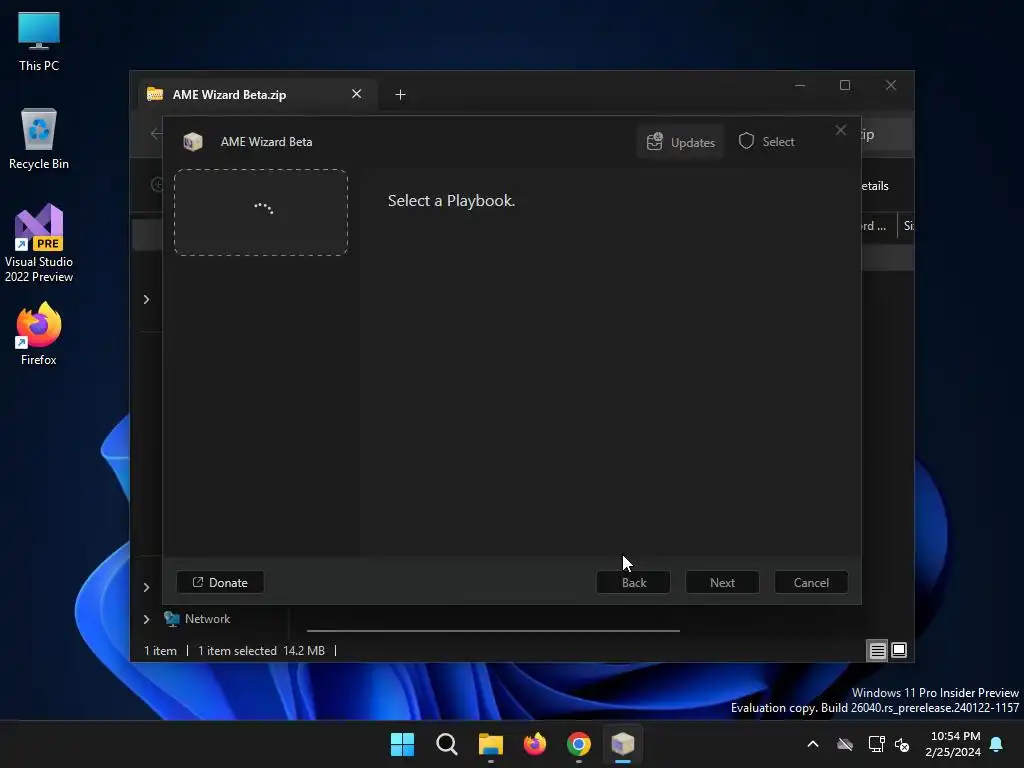The height and width of the screenshot is (768, 1024).
Task: Click the '1 item selected 14.2 MB' status
Action: (261, 650)
